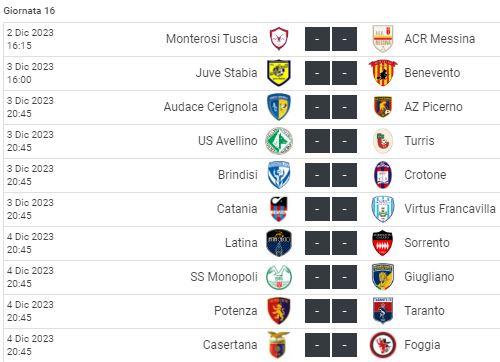Click the US Avellino green round logo
Viewport: 500px width, 362px height.
click(x=279, y=141)
